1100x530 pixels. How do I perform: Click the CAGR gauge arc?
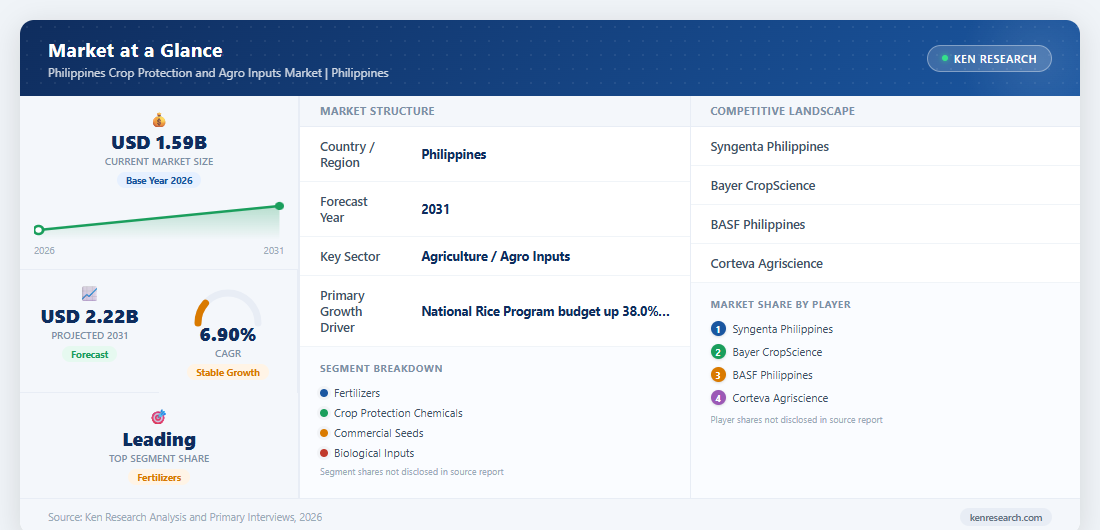227,308
